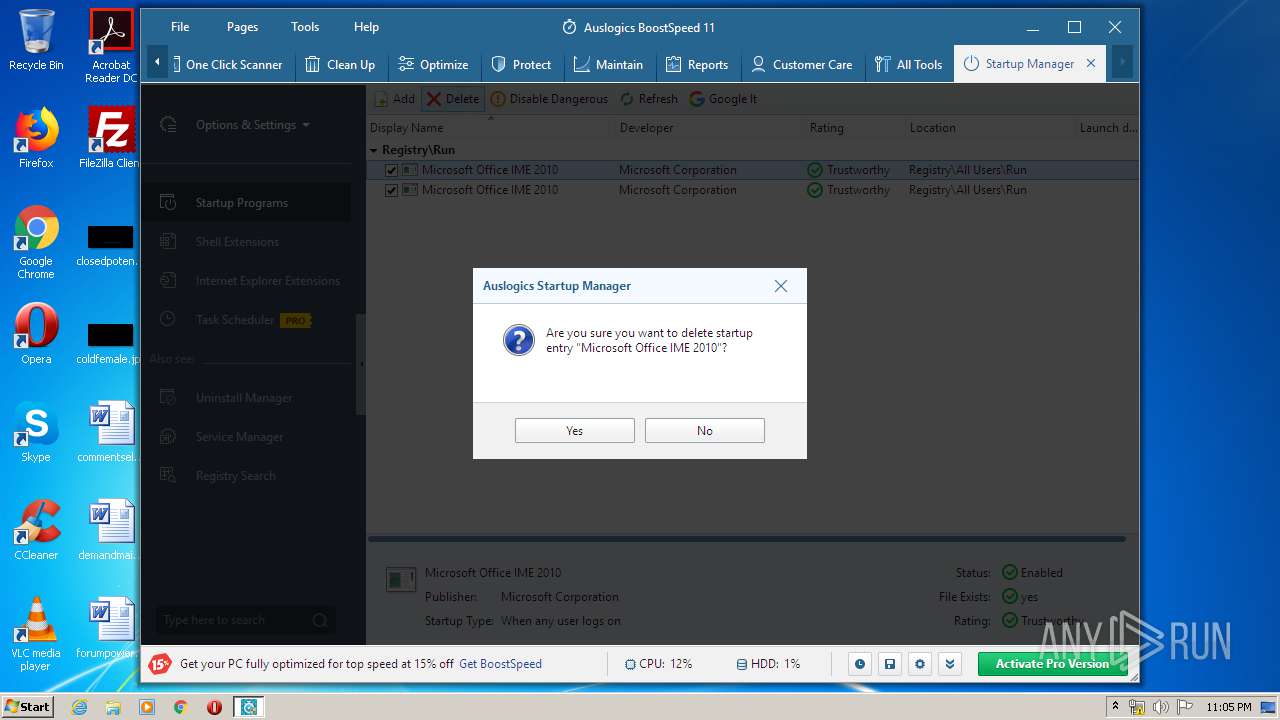Open the Maintain tab
Viewport: 1280px width, 720px height.
(608, 64)
